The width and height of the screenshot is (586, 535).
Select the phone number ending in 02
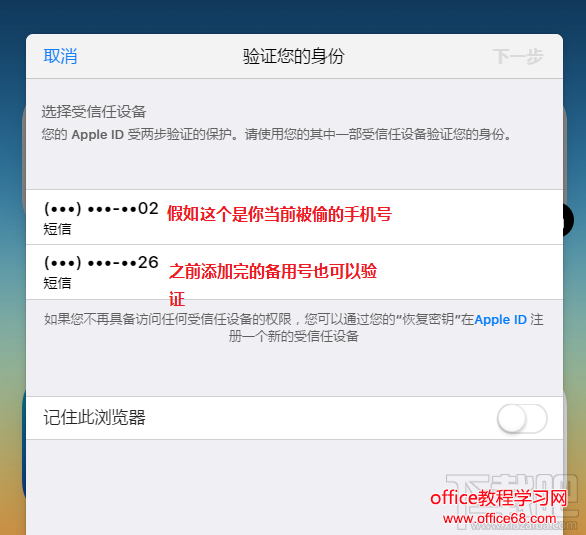[294, 217]
